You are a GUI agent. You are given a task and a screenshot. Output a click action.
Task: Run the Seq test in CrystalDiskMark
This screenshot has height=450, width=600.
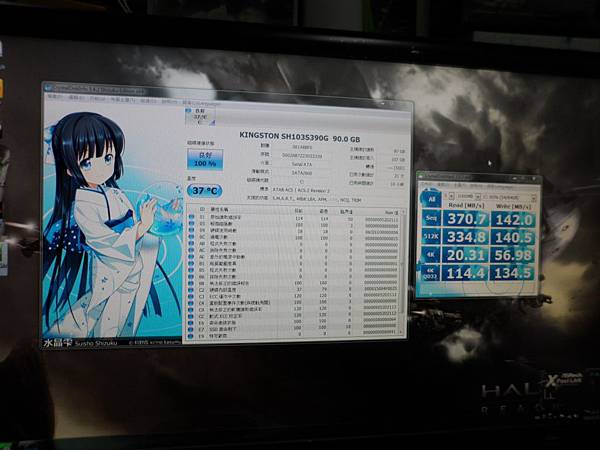pos(431,218)
